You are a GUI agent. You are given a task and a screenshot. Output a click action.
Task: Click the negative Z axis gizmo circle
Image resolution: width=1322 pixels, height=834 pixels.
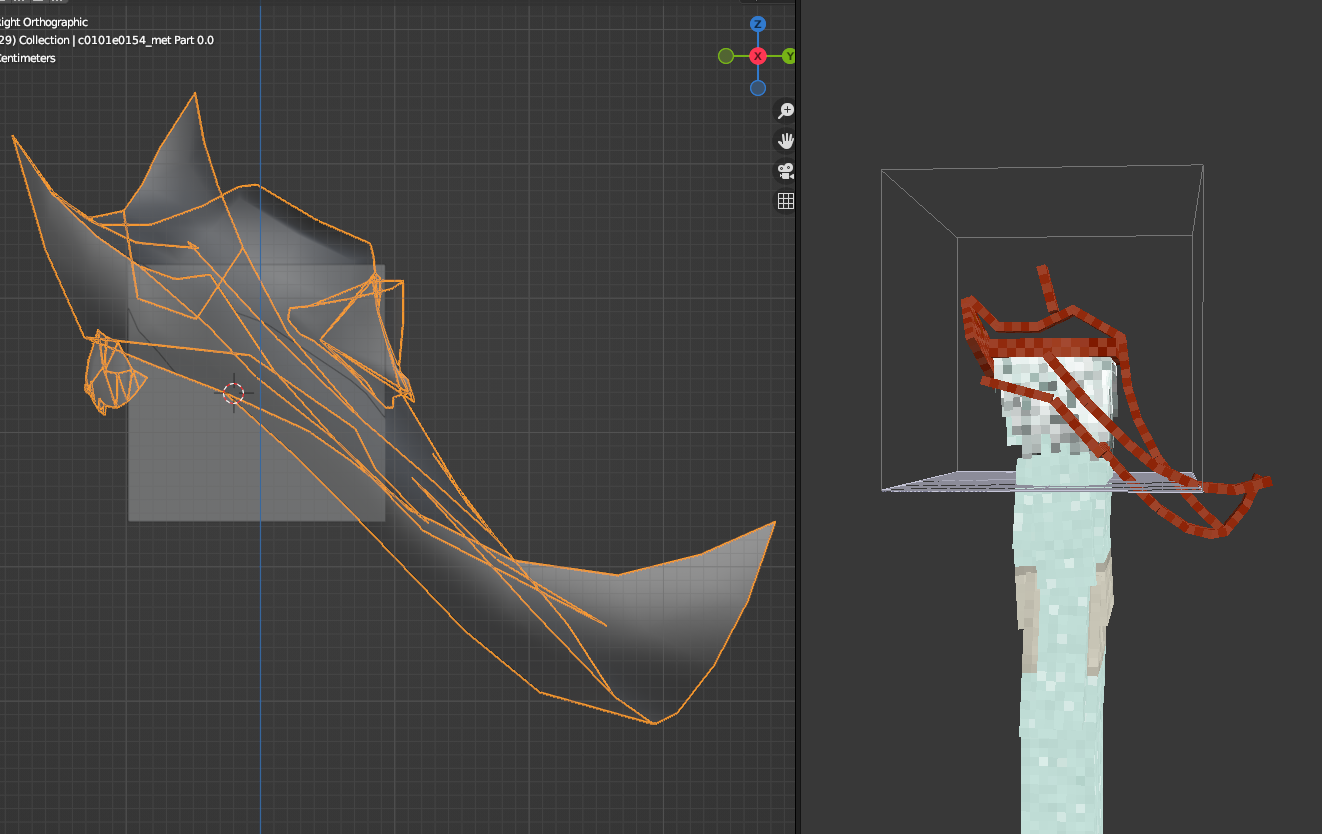(x=758, y=88)
